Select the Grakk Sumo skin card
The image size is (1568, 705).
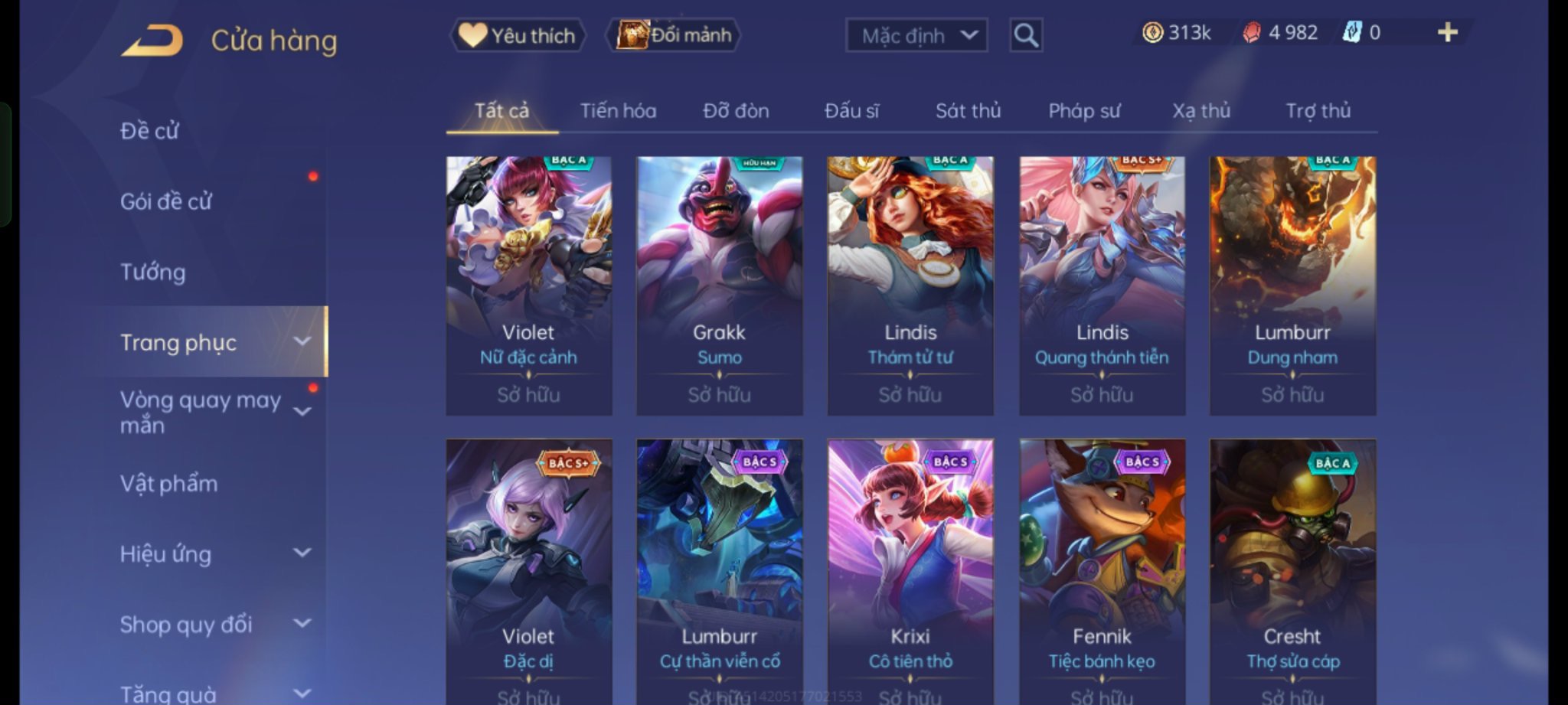click(720, 286)
